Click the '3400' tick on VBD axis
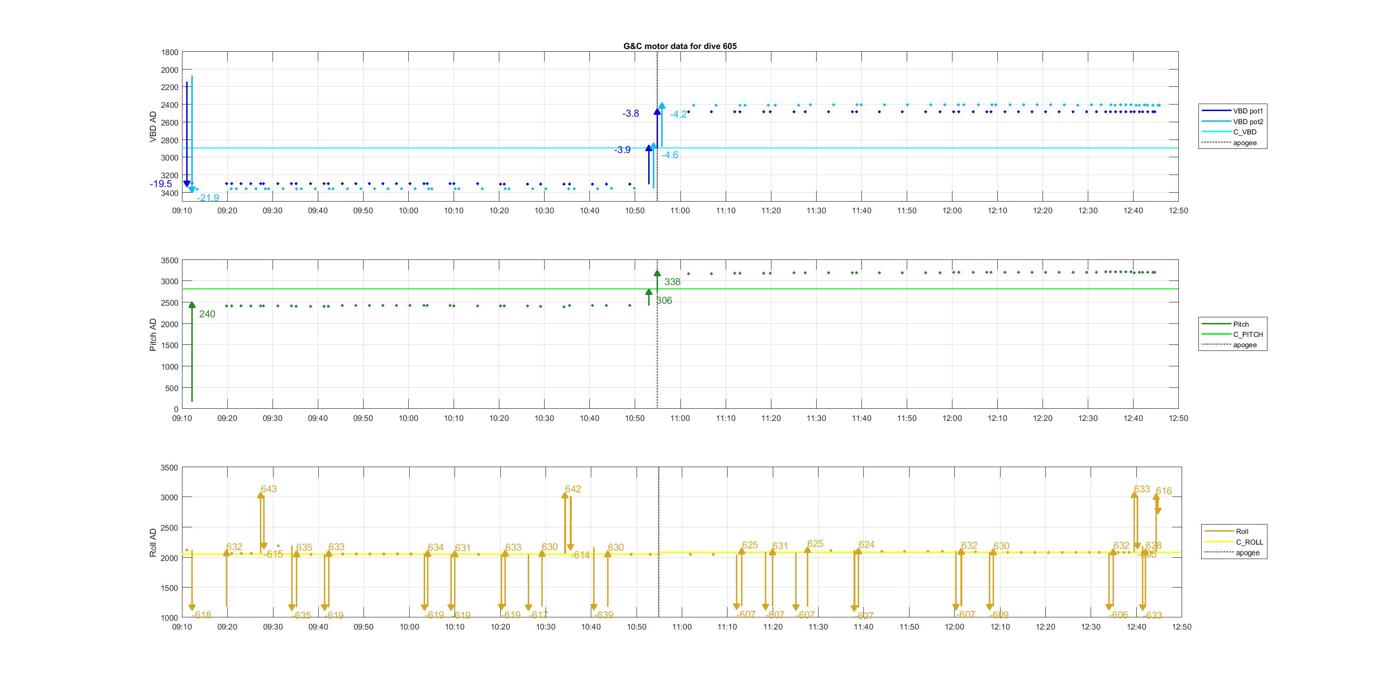Screen dimensions: 1400x693 tap(170, 193)
